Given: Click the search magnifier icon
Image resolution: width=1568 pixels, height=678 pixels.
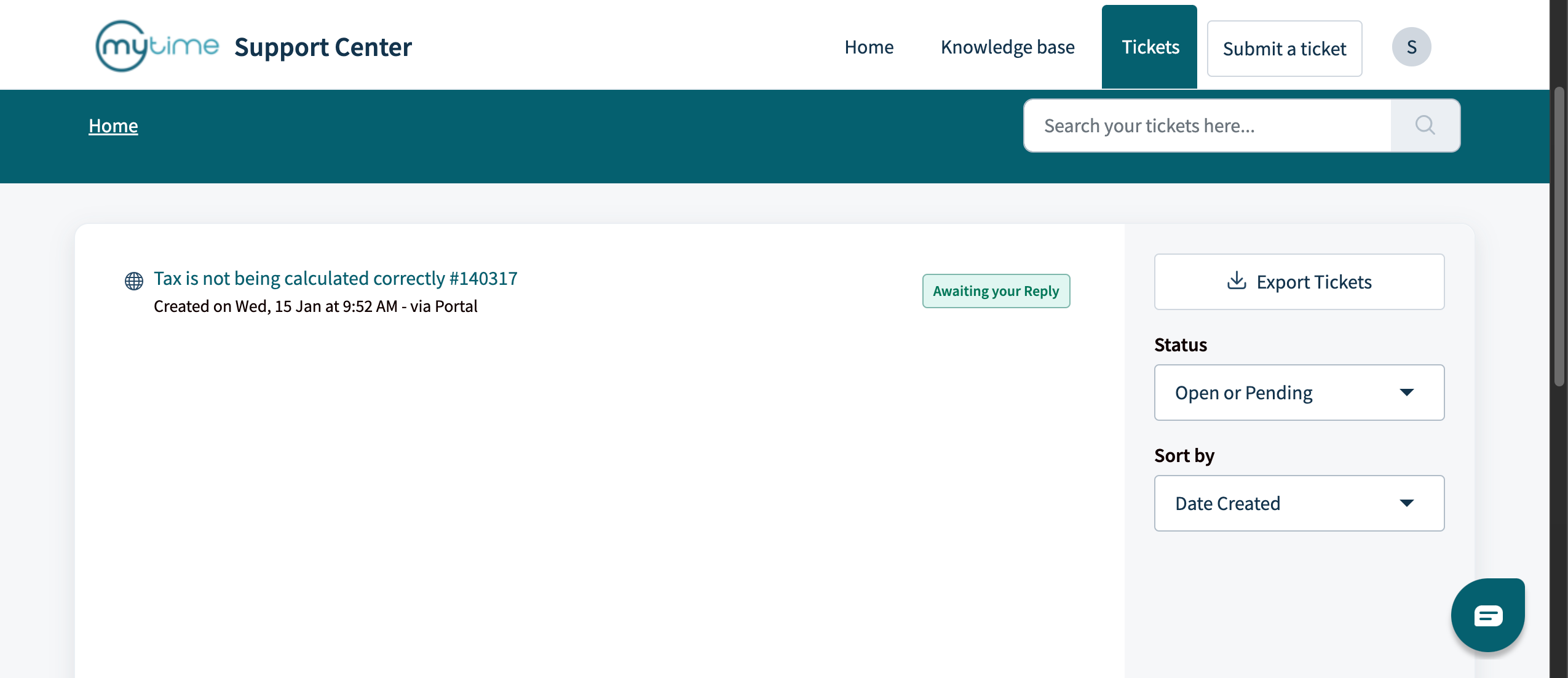Looking at the screenshot, I should (x=1425, y=126).
